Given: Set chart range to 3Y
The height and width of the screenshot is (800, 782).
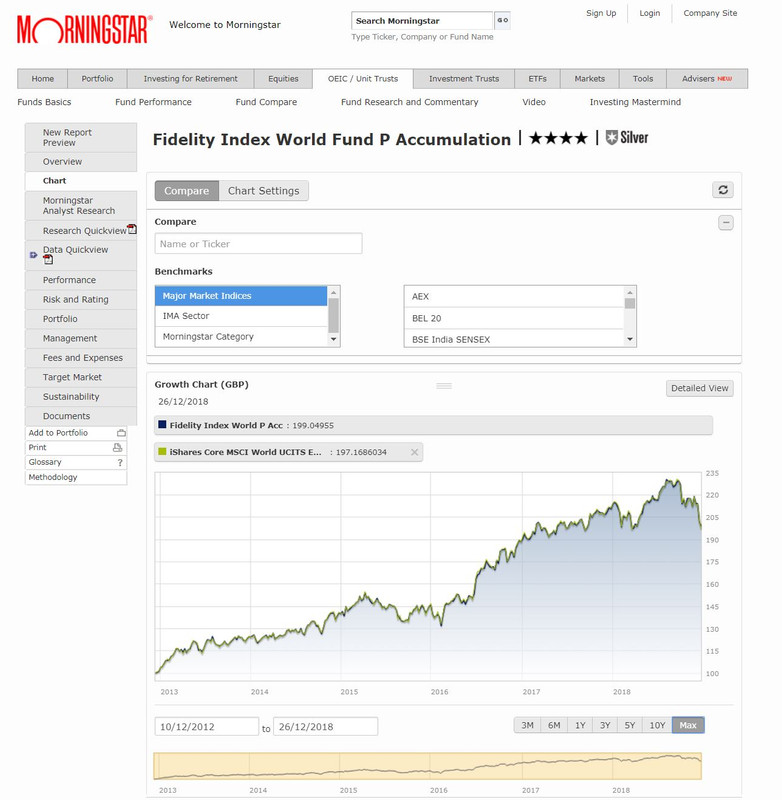Looking at the screenshot, I should point(605,725).
